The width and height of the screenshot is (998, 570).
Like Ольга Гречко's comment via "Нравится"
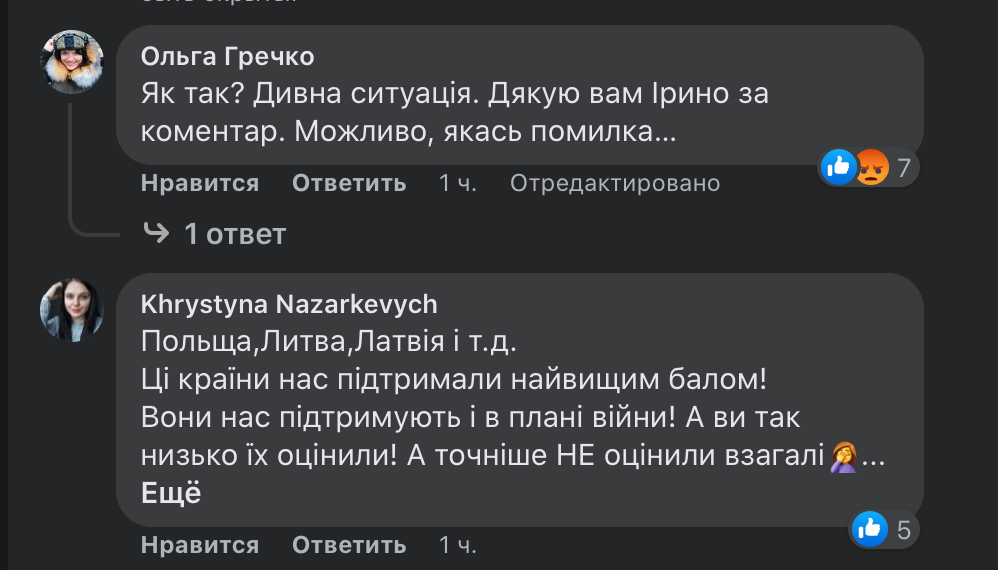[x=200, y=183]
